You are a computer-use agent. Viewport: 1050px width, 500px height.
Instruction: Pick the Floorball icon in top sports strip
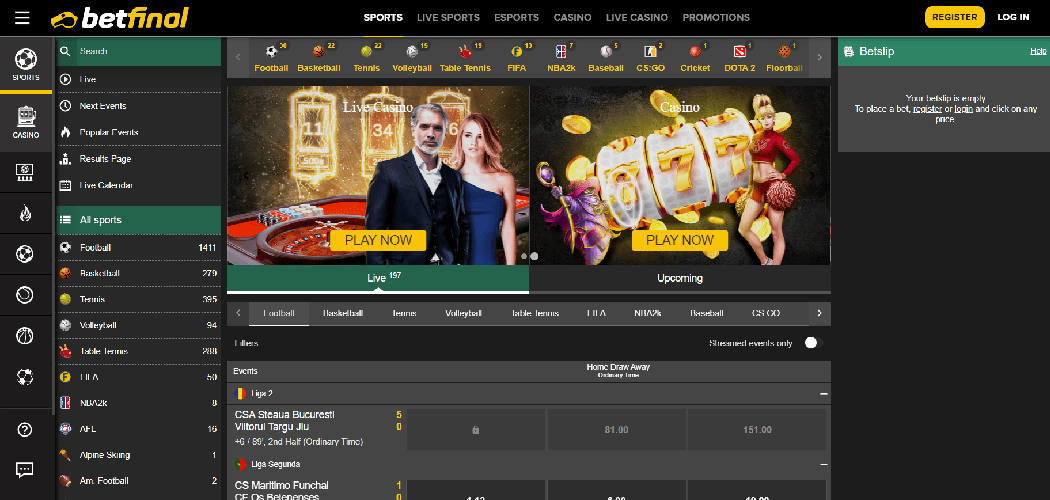point(784,57)
